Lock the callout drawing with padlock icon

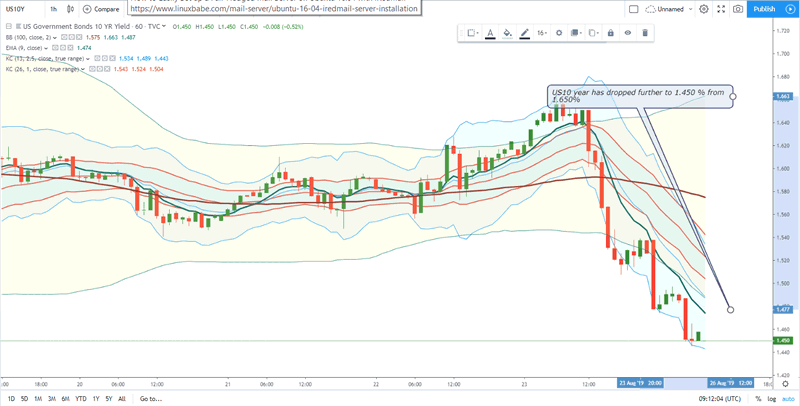(x=610, y=33)
